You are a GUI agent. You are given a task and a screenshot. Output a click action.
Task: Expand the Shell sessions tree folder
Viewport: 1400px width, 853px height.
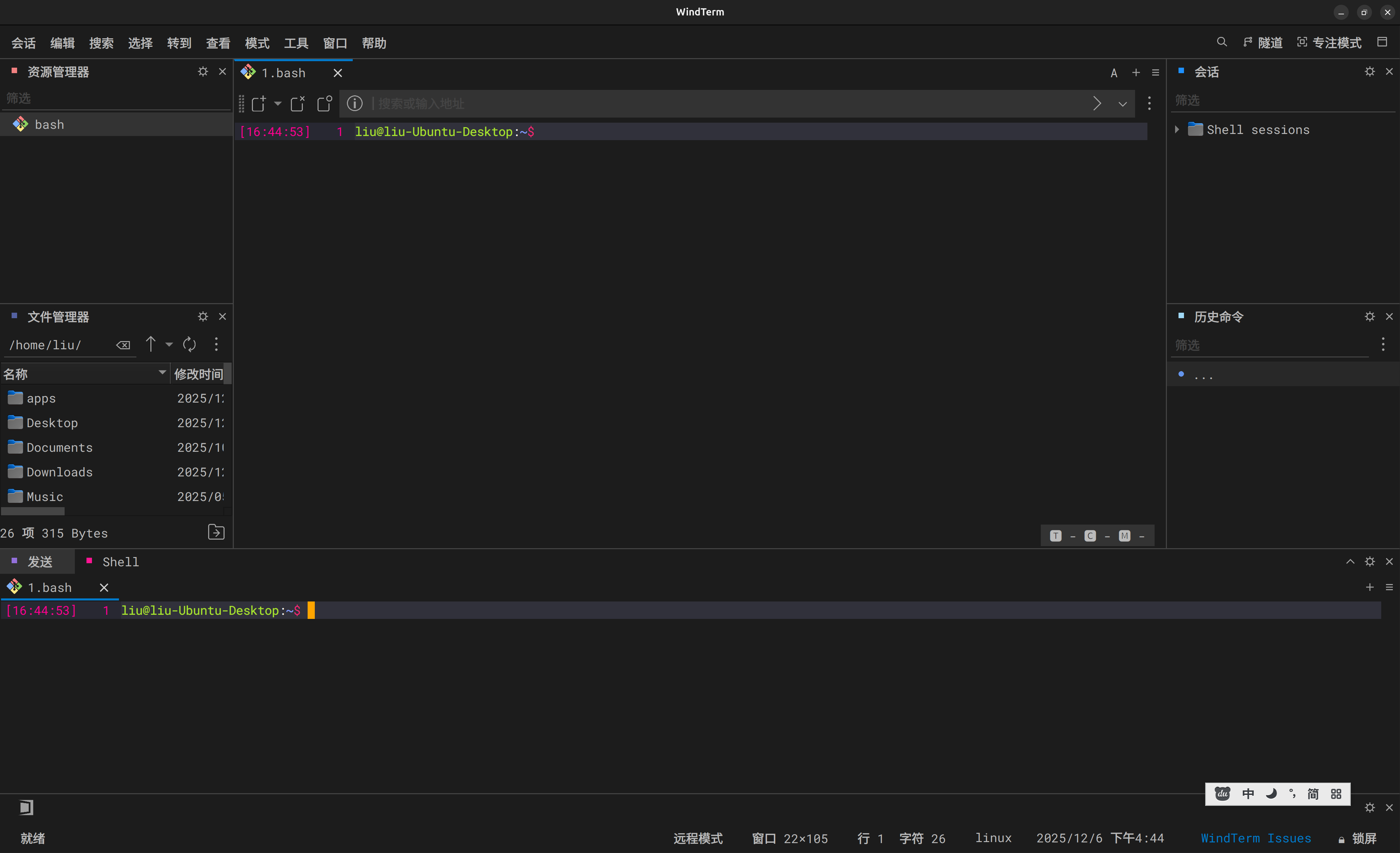[x=1177, y=130]
